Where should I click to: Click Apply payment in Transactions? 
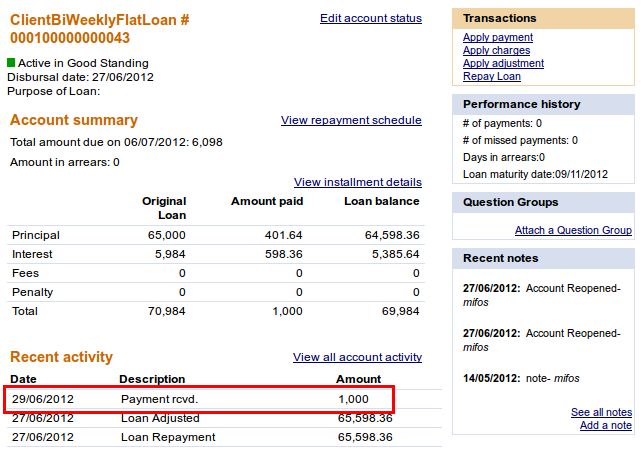tap(497, 37)
